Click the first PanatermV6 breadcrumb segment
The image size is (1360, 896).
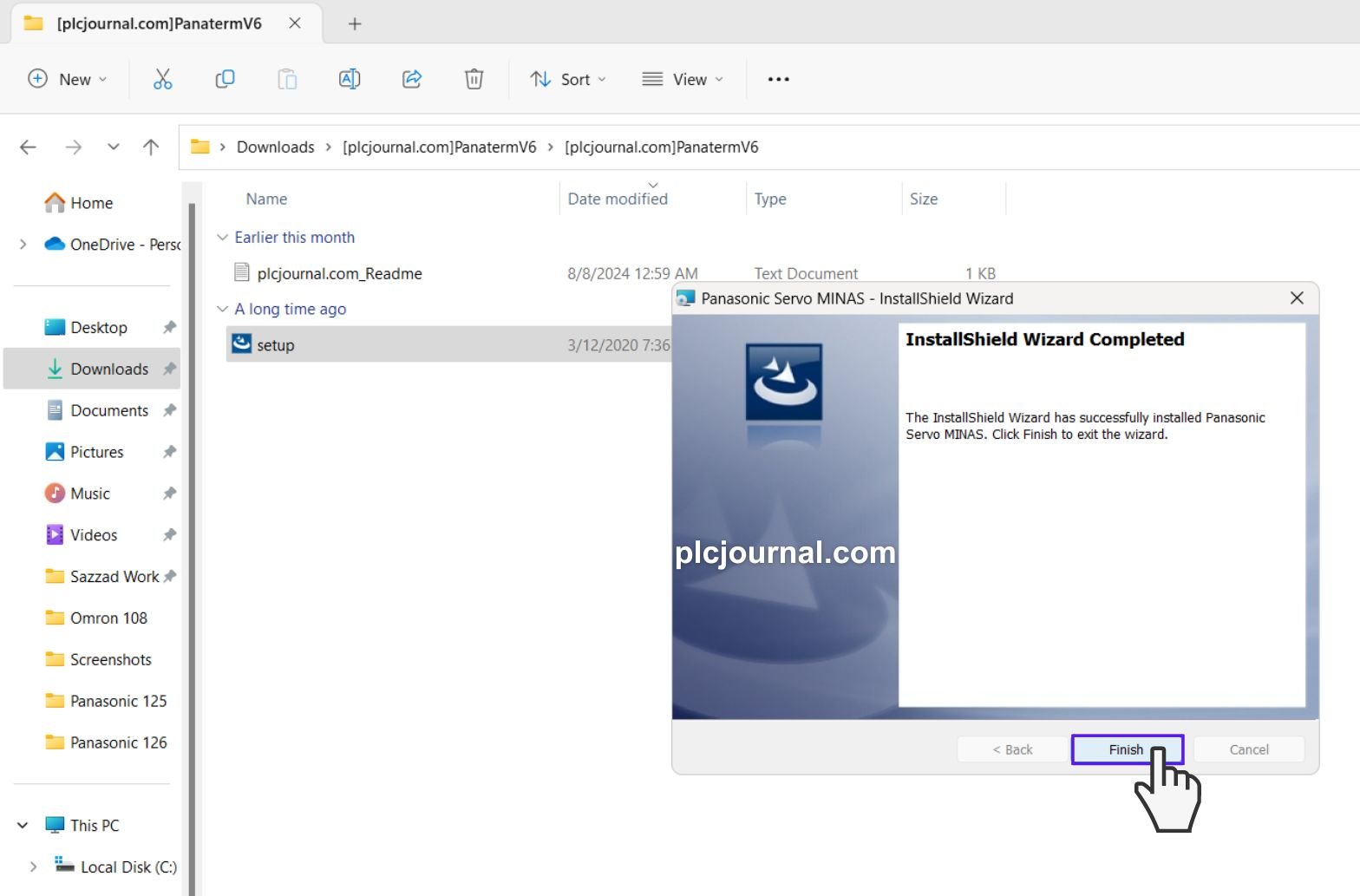[440, 147]
